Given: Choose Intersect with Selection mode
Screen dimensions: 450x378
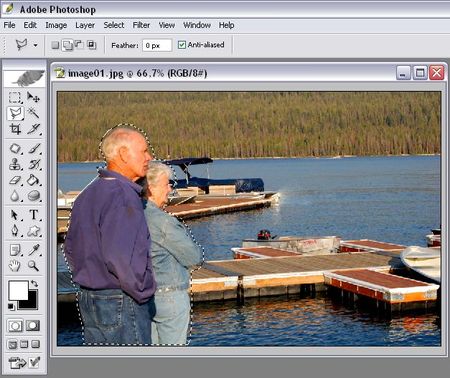Looking at the screenshot, I should 91,44.
